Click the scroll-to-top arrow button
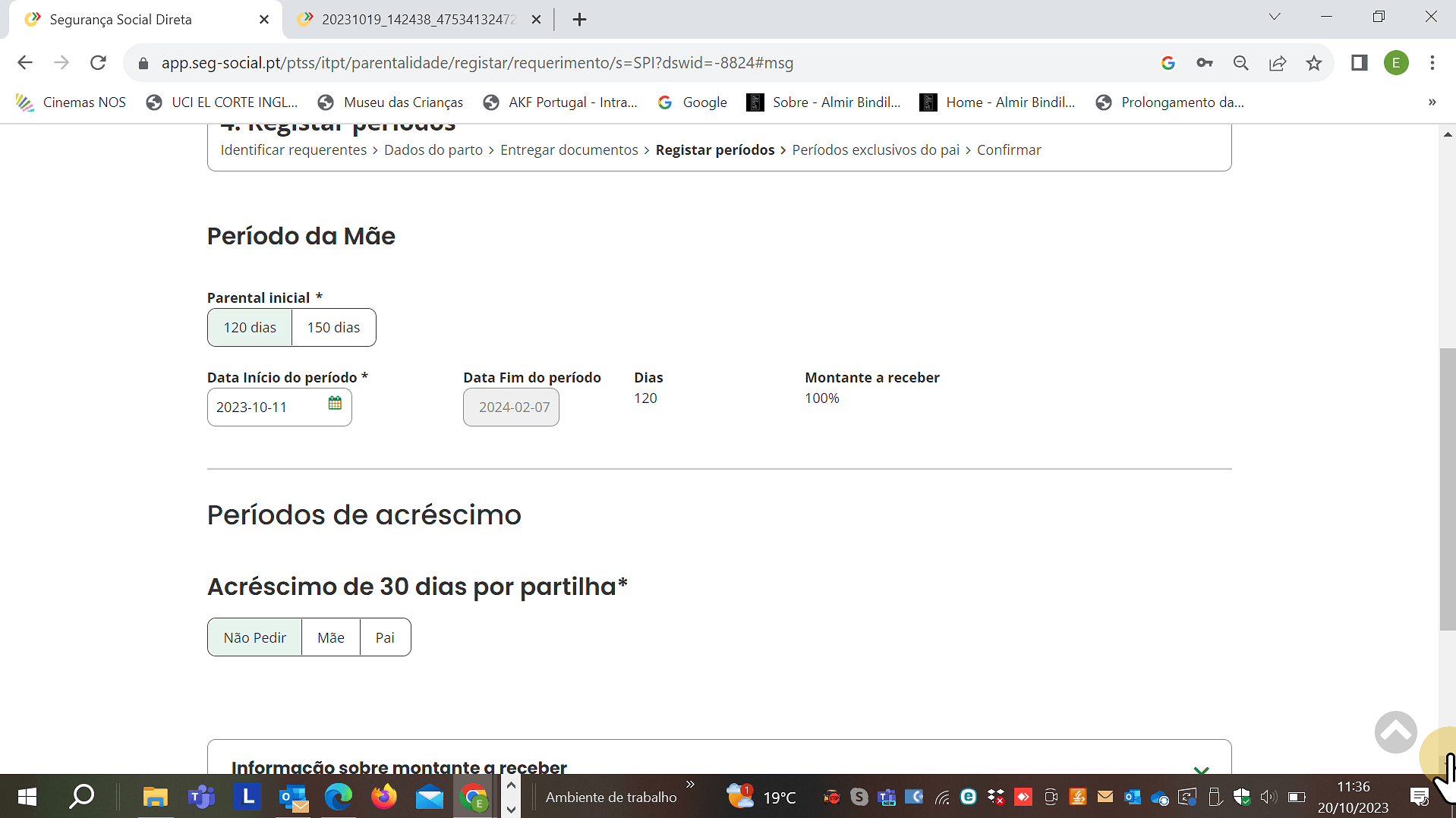 coord(1395,732)
